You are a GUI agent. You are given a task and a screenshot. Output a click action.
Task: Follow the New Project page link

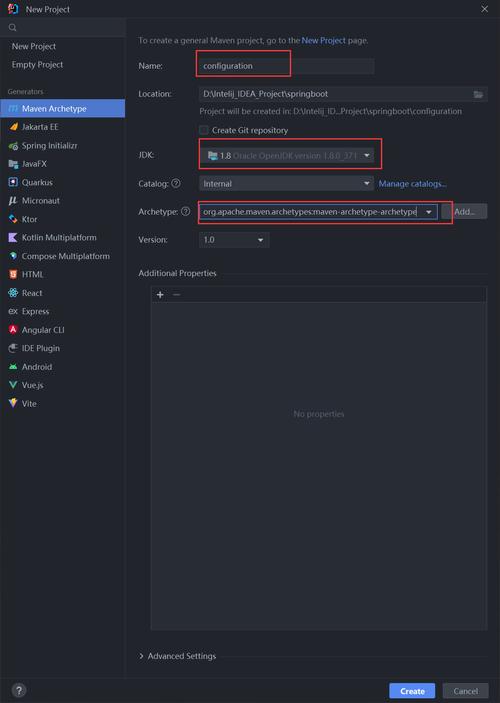coord(323,40)
